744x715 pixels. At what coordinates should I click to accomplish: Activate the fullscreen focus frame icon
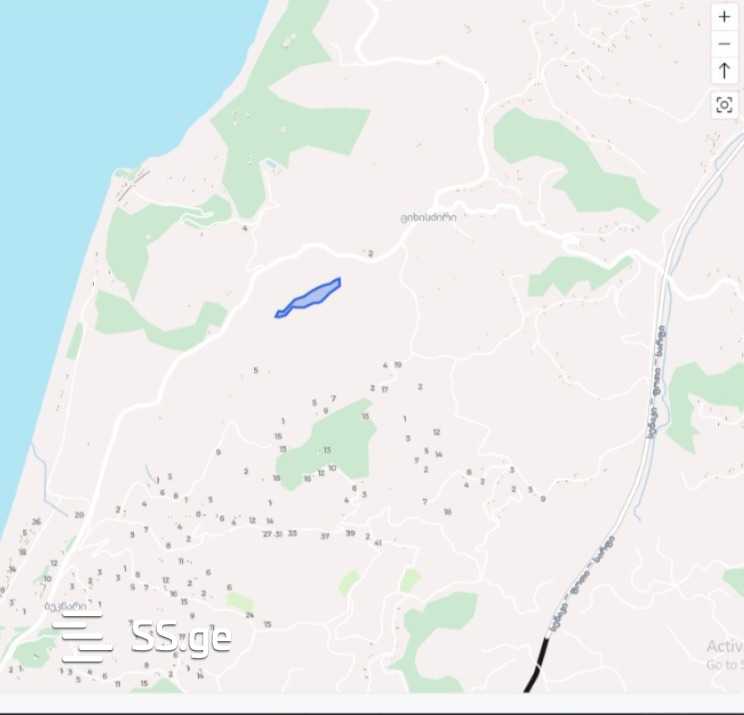[724, 105]
